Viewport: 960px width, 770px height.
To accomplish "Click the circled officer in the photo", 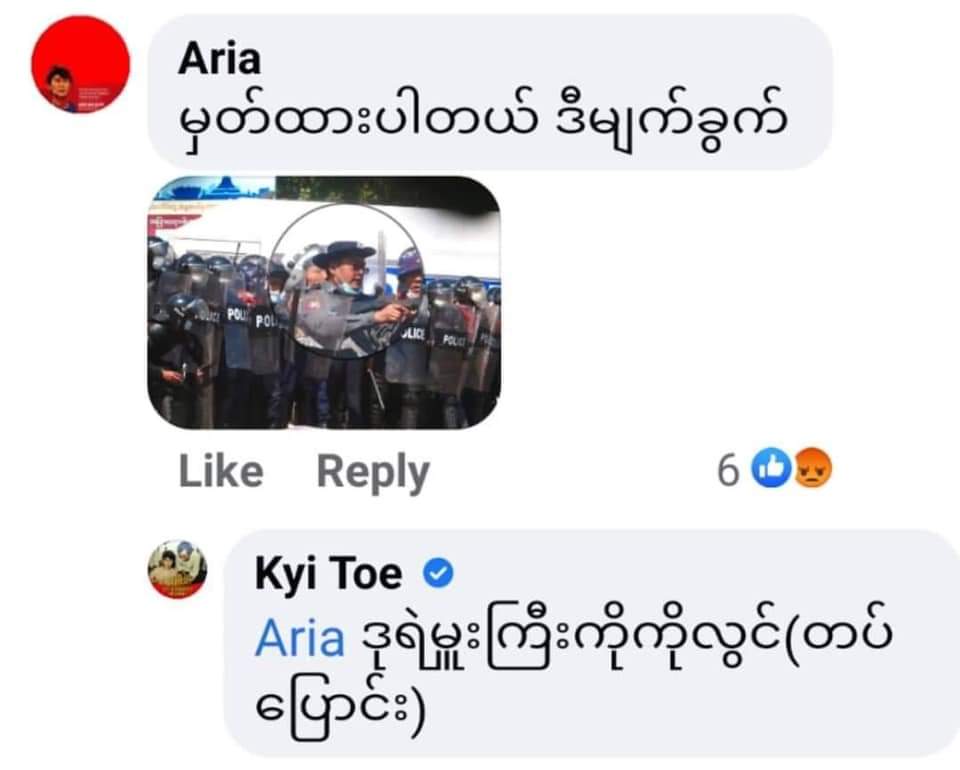I will tap(346, 280).
